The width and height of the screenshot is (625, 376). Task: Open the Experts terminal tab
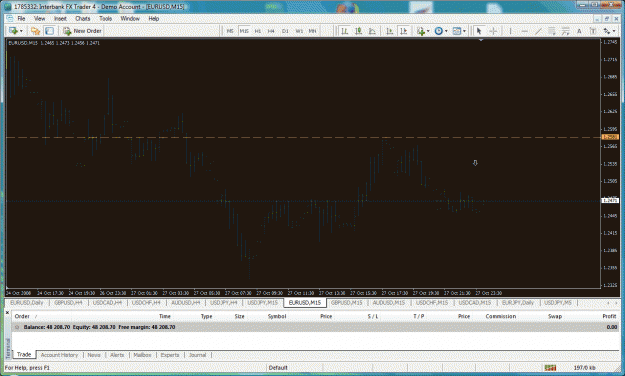[170, 355]
